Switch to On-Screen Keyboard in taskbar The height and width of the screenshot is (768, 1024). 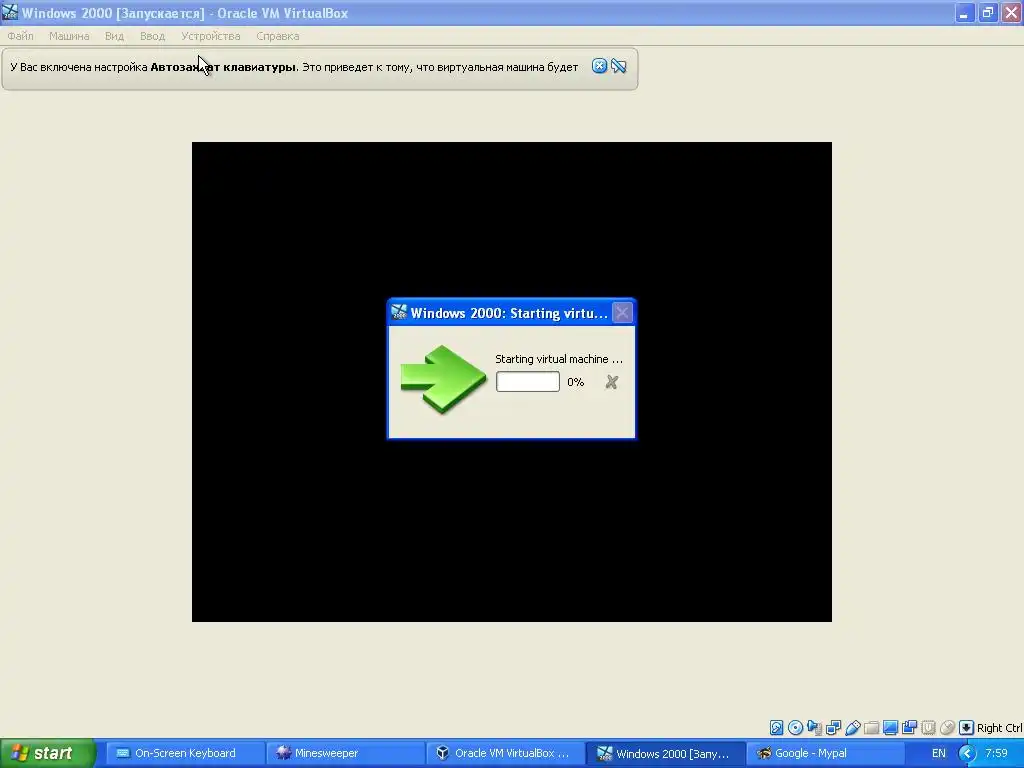185,753
